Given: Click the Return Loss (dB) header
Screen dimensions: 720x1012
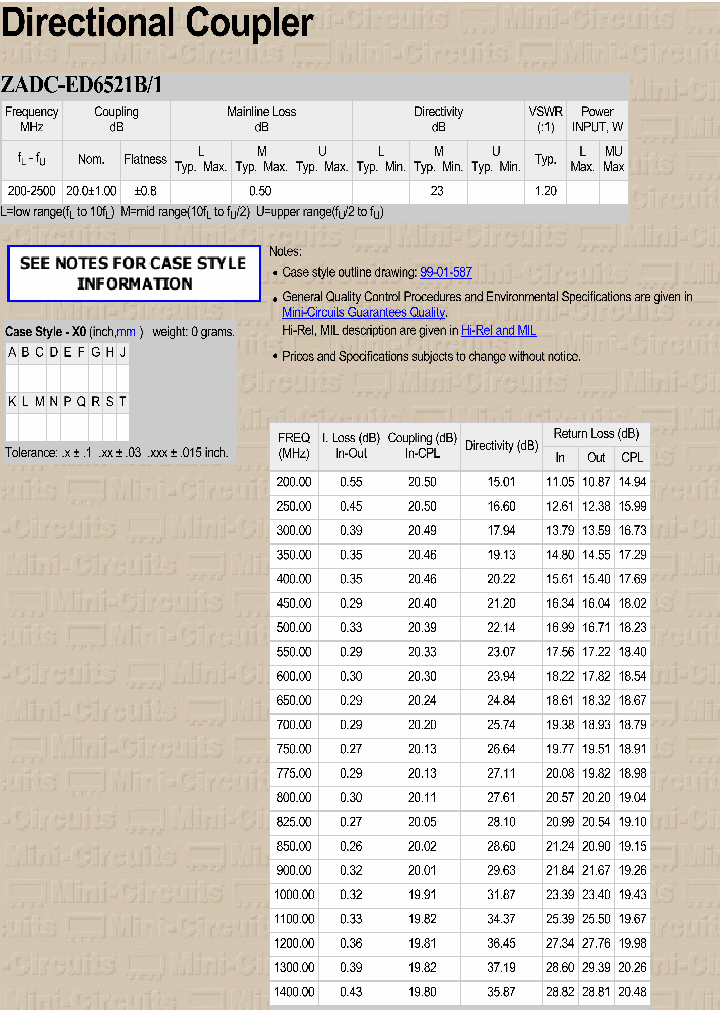Looking at the screenshot, I should coord(596,434).
